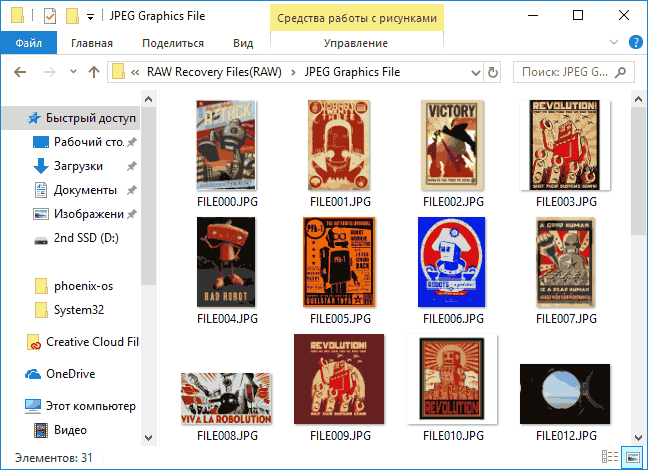The image size is (648, 470).
Task: Open the Управление ribbon tab
Action: 356,43
